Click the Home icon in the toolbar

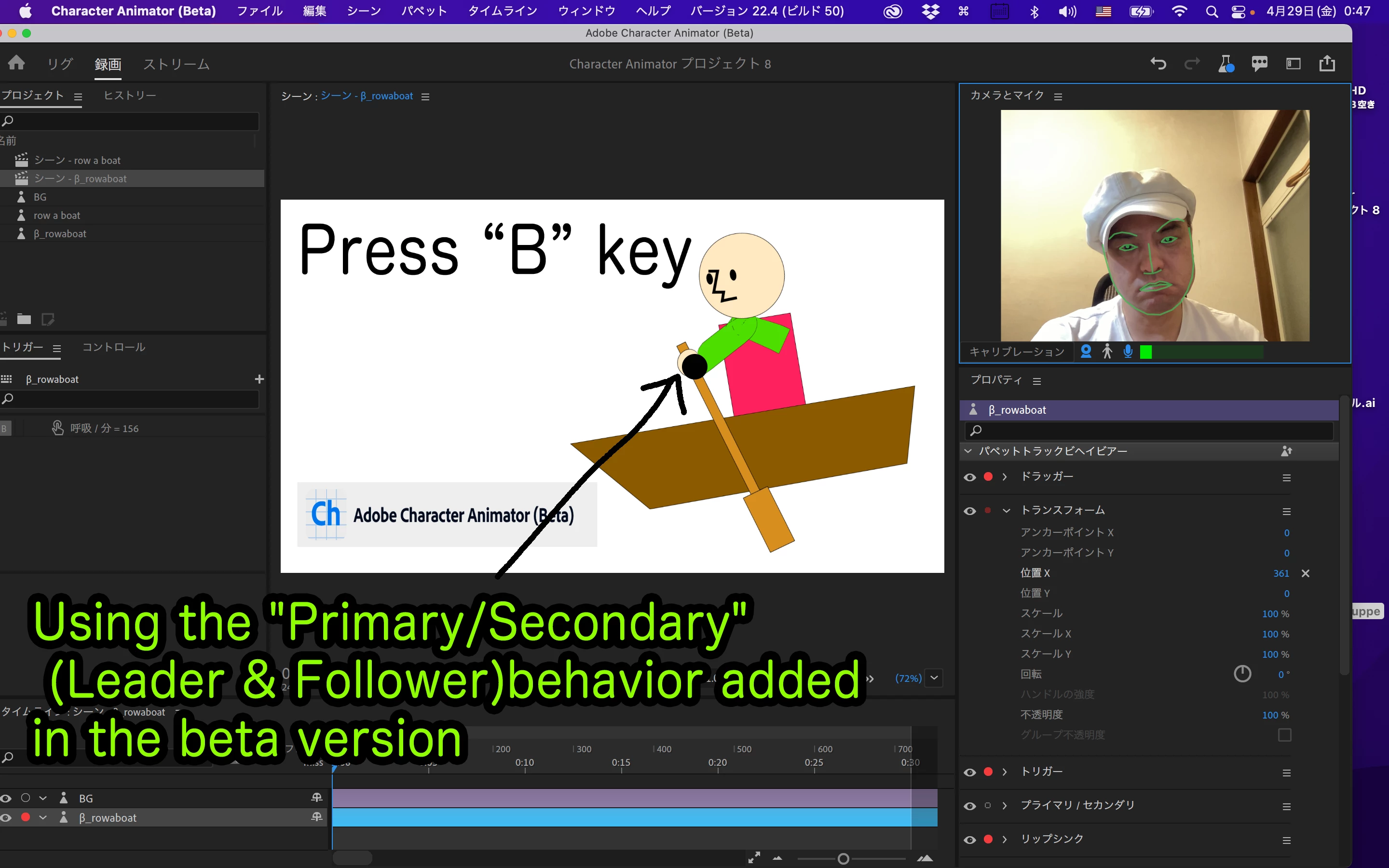17,63
